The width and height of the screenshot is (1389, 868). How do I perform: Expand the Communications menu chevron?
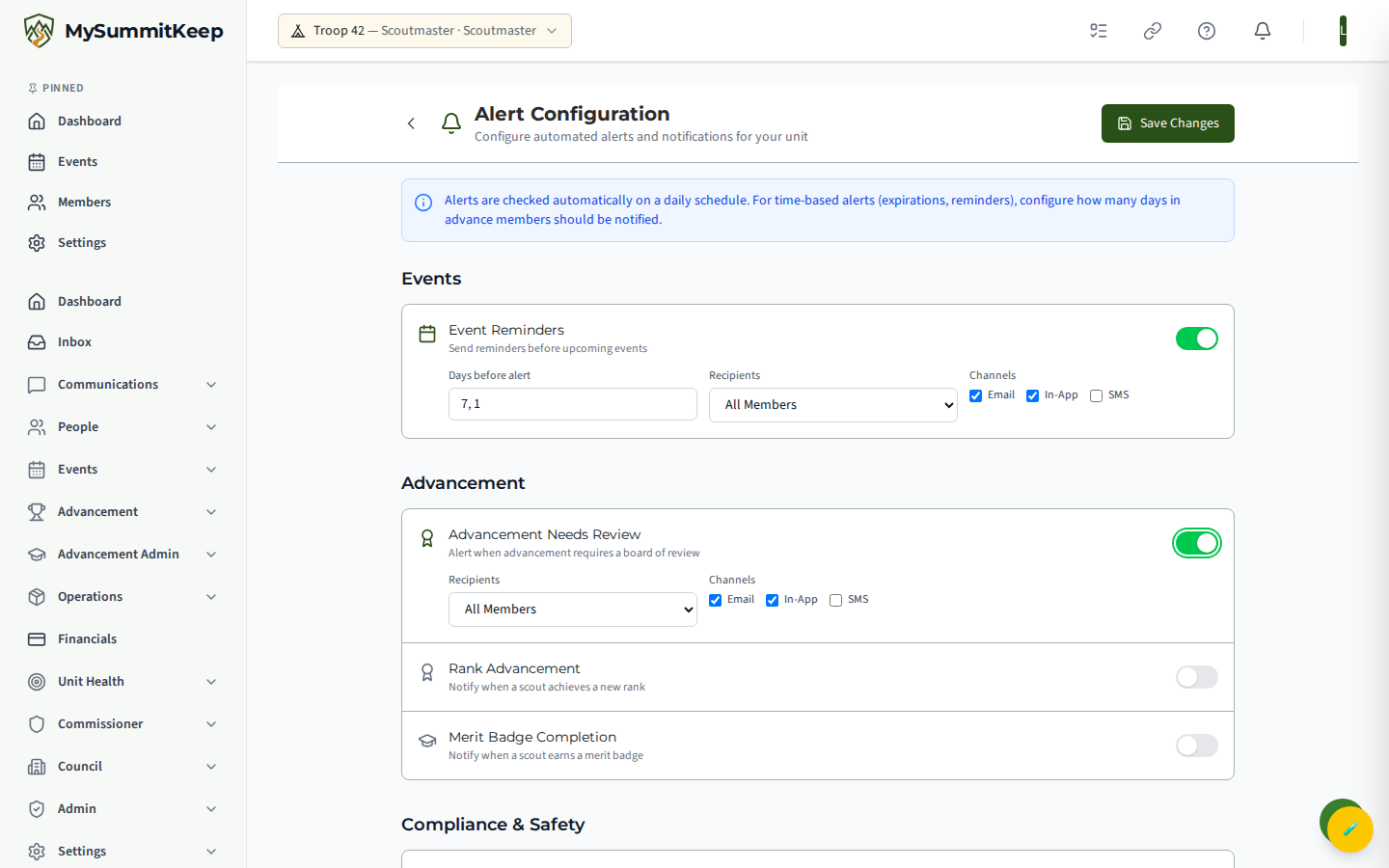point(211,385)
